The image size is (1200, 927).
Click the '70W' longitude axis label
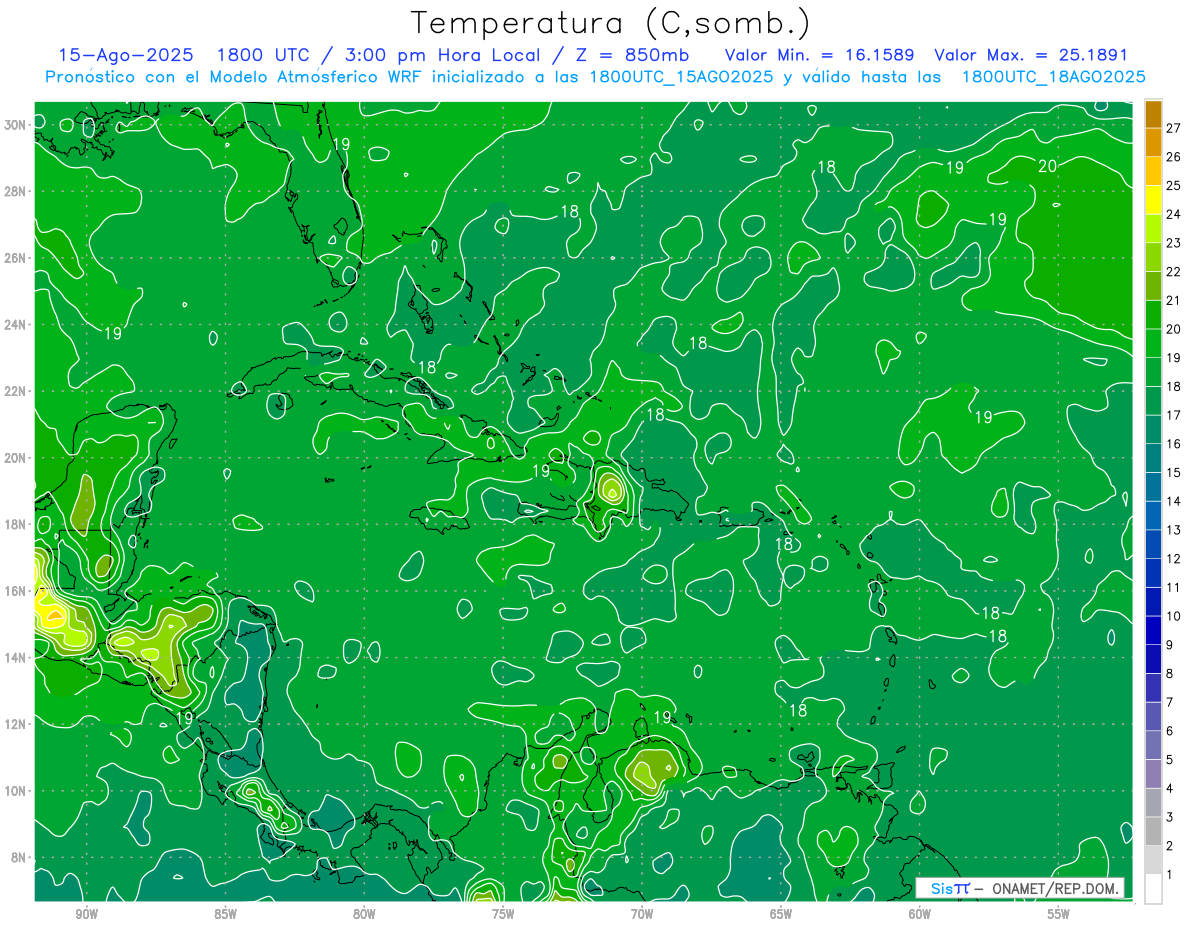[x=642, y=914]
